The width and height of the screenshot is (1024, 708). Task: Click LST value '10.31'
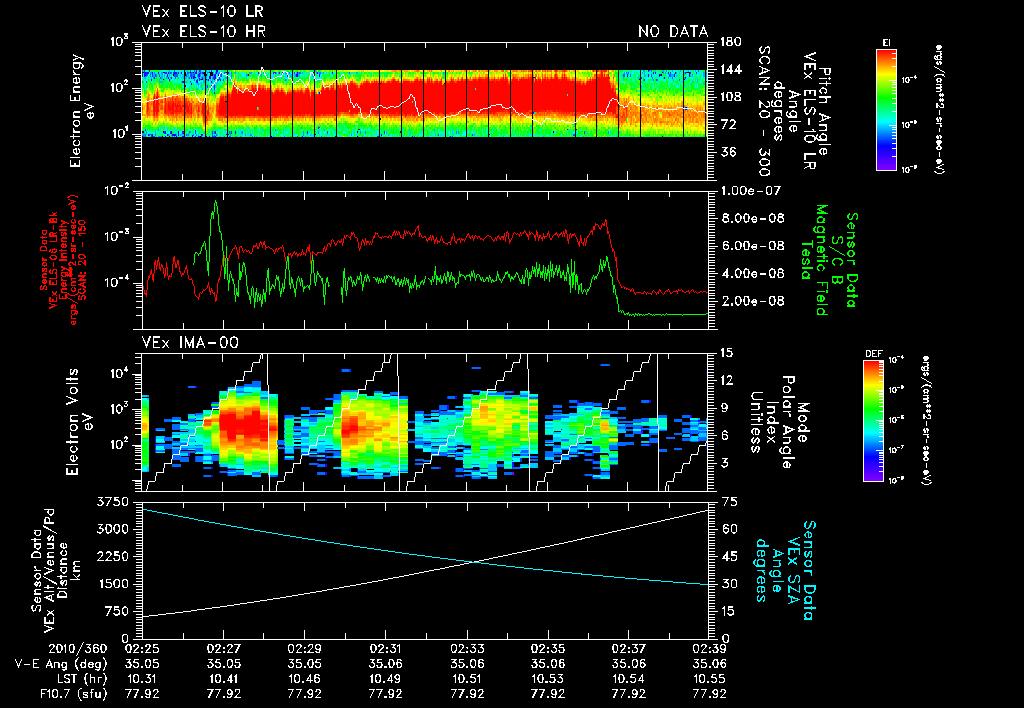pyautogui.click(x=142, y=679)
